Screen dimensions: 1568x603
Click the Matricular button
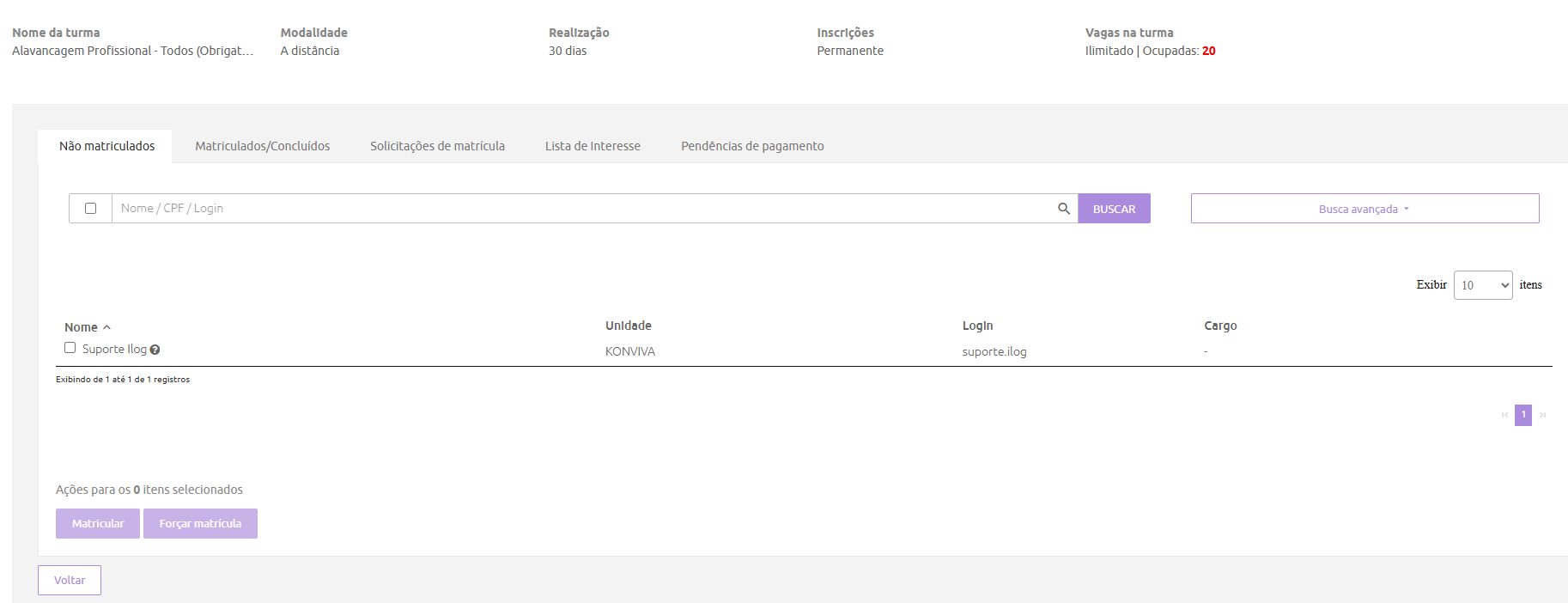pos(98,524)
